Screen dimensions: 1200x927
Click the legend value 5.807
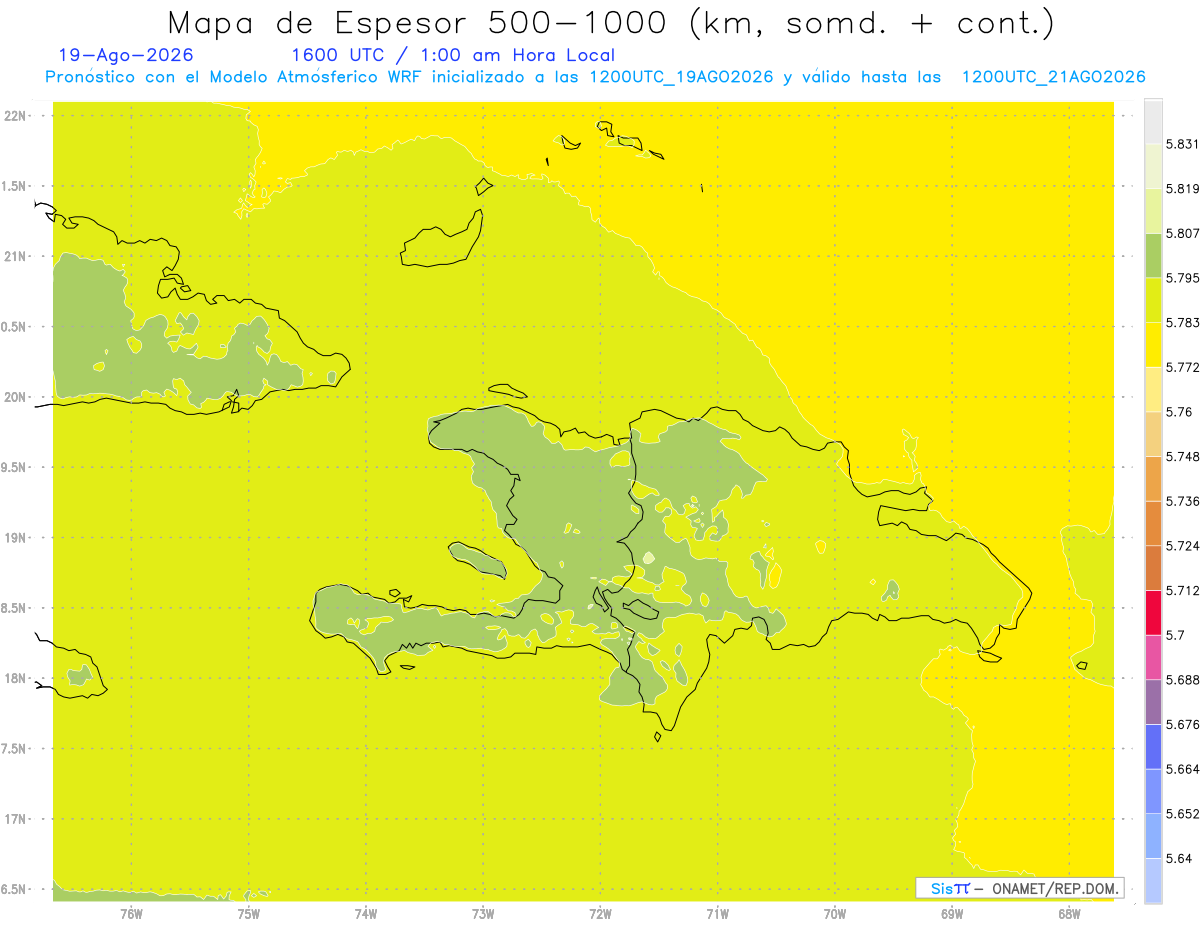click(x=1183, y=233)
